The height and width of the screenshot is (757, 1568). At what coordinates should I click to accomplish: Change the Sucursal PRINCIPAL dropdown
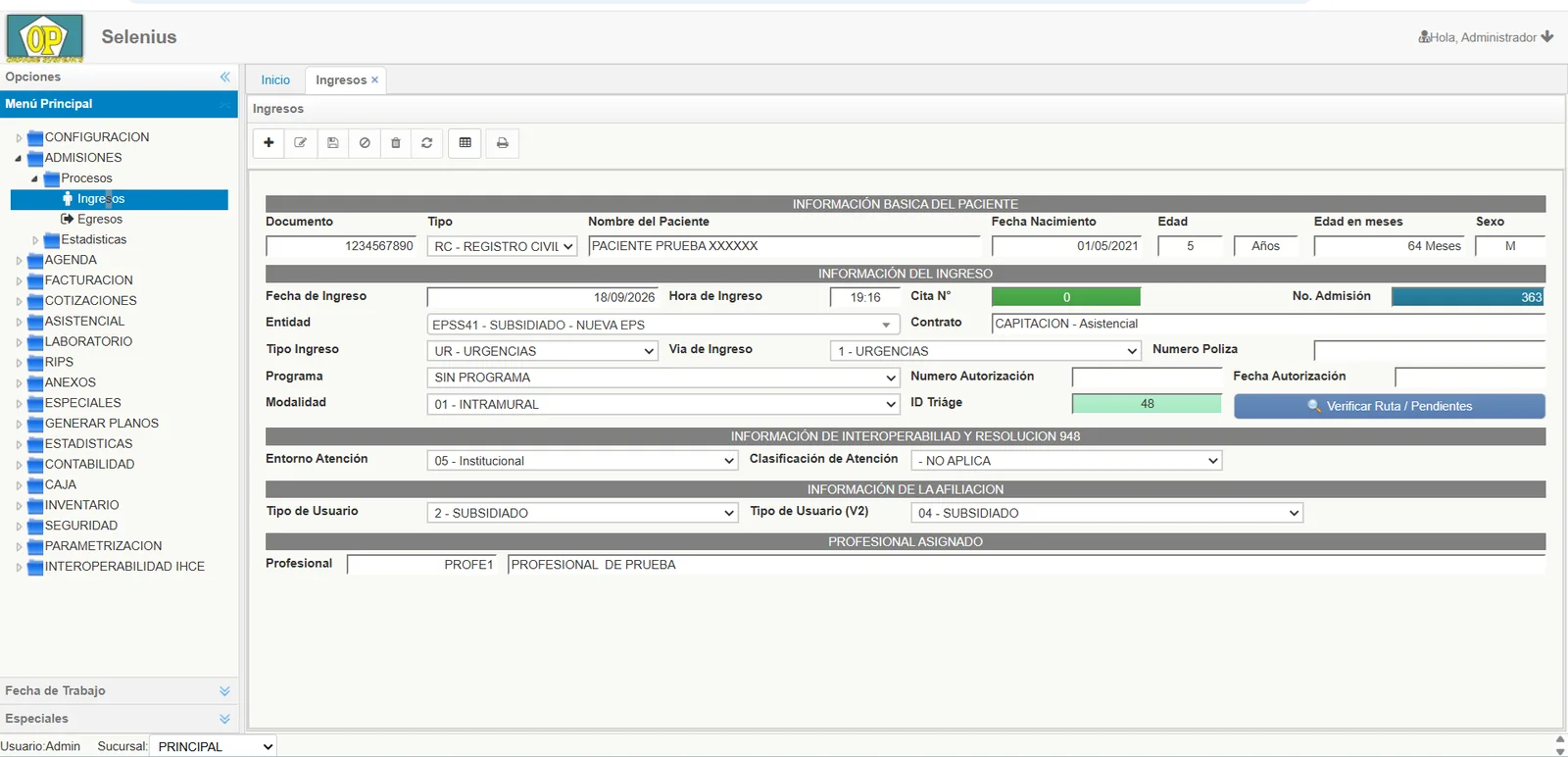[214, 746]
